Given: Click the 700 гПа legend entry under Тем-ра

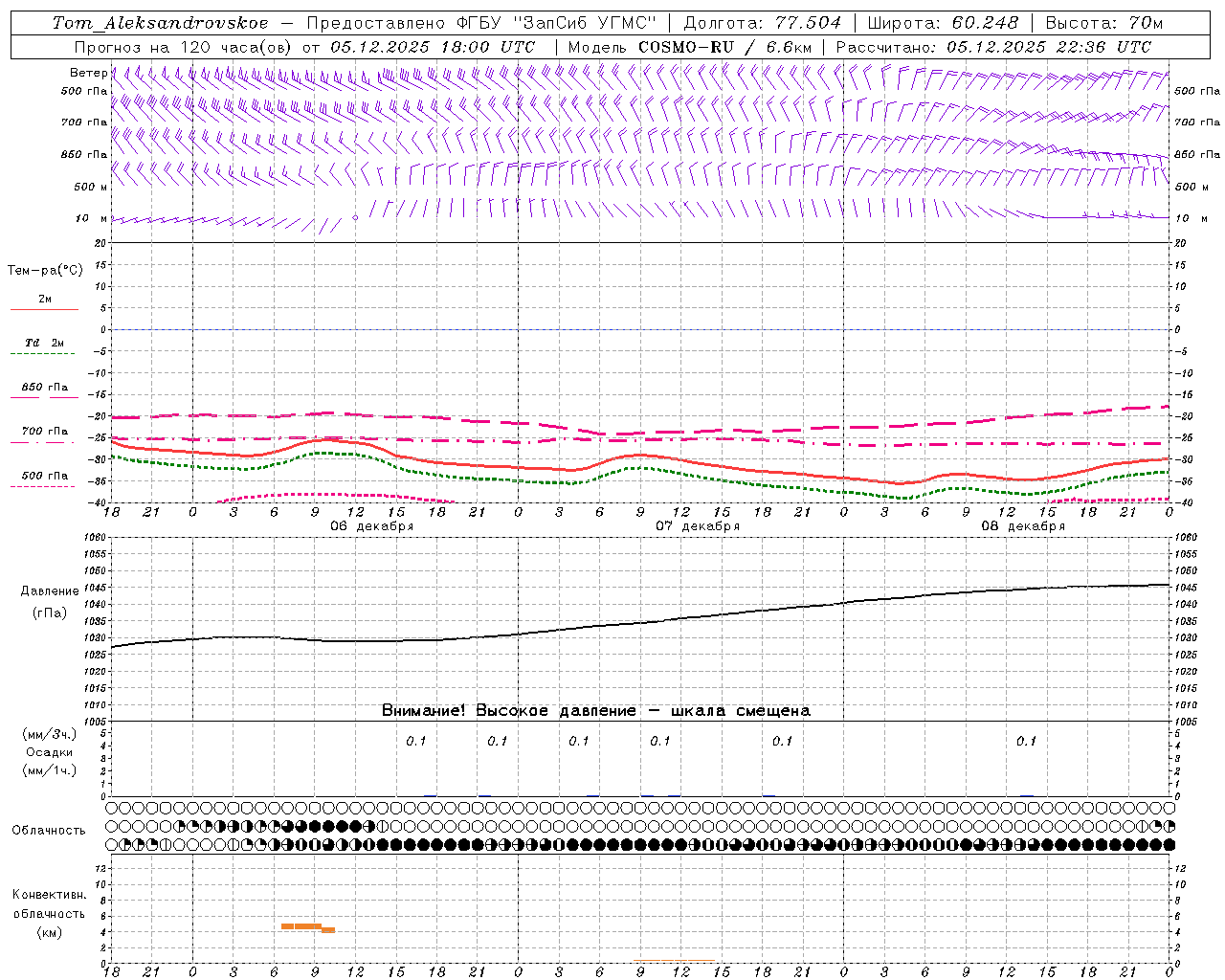Looking at the screenshot, I should (x=44, y=434).
